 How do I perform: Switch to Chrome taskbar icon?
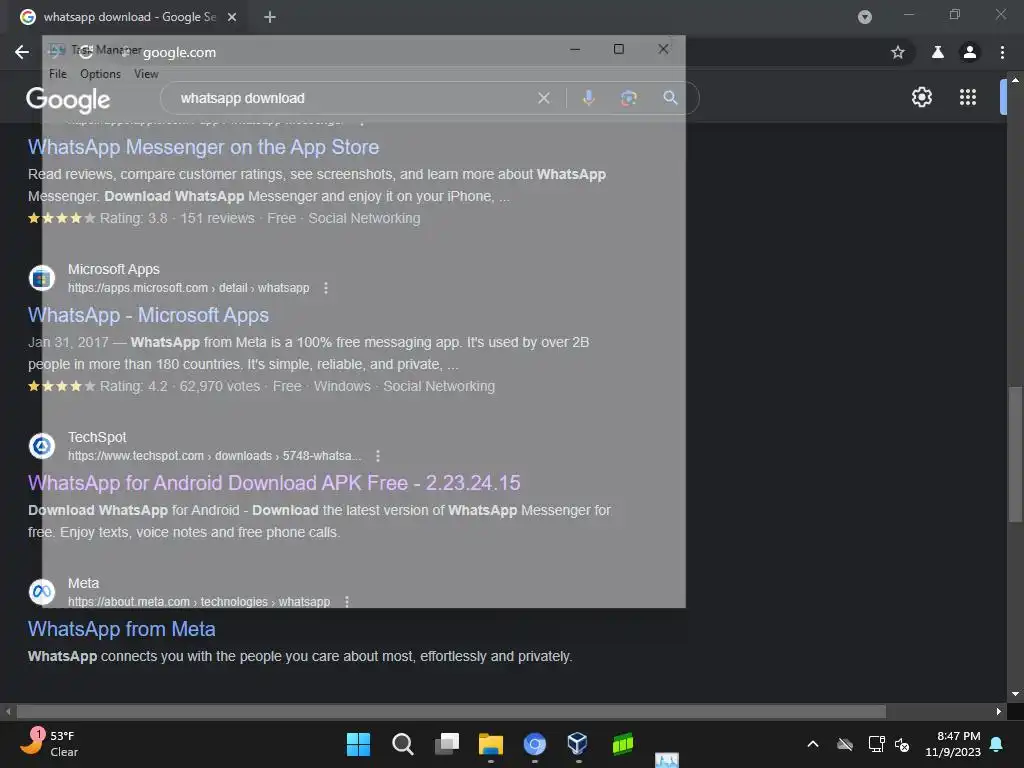point(535,744)
